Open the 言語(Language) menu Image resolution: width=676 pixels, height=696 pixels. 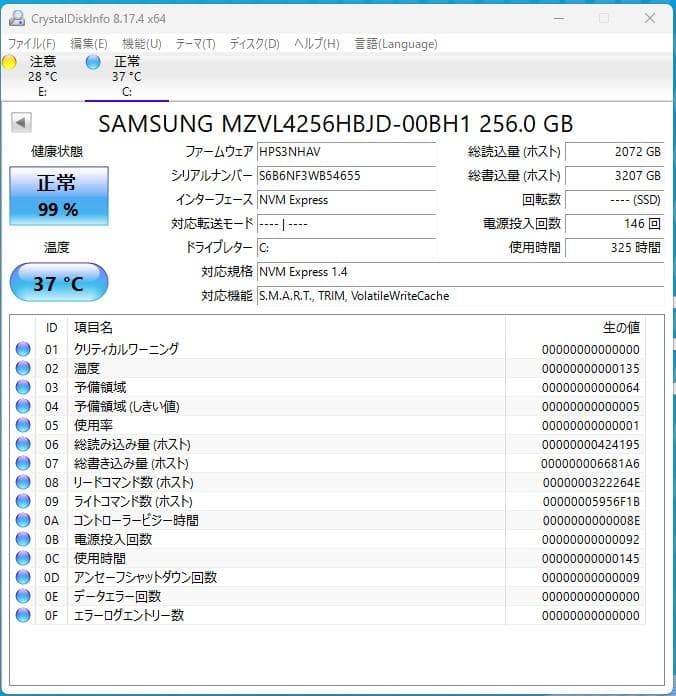(x=395, y=44)
